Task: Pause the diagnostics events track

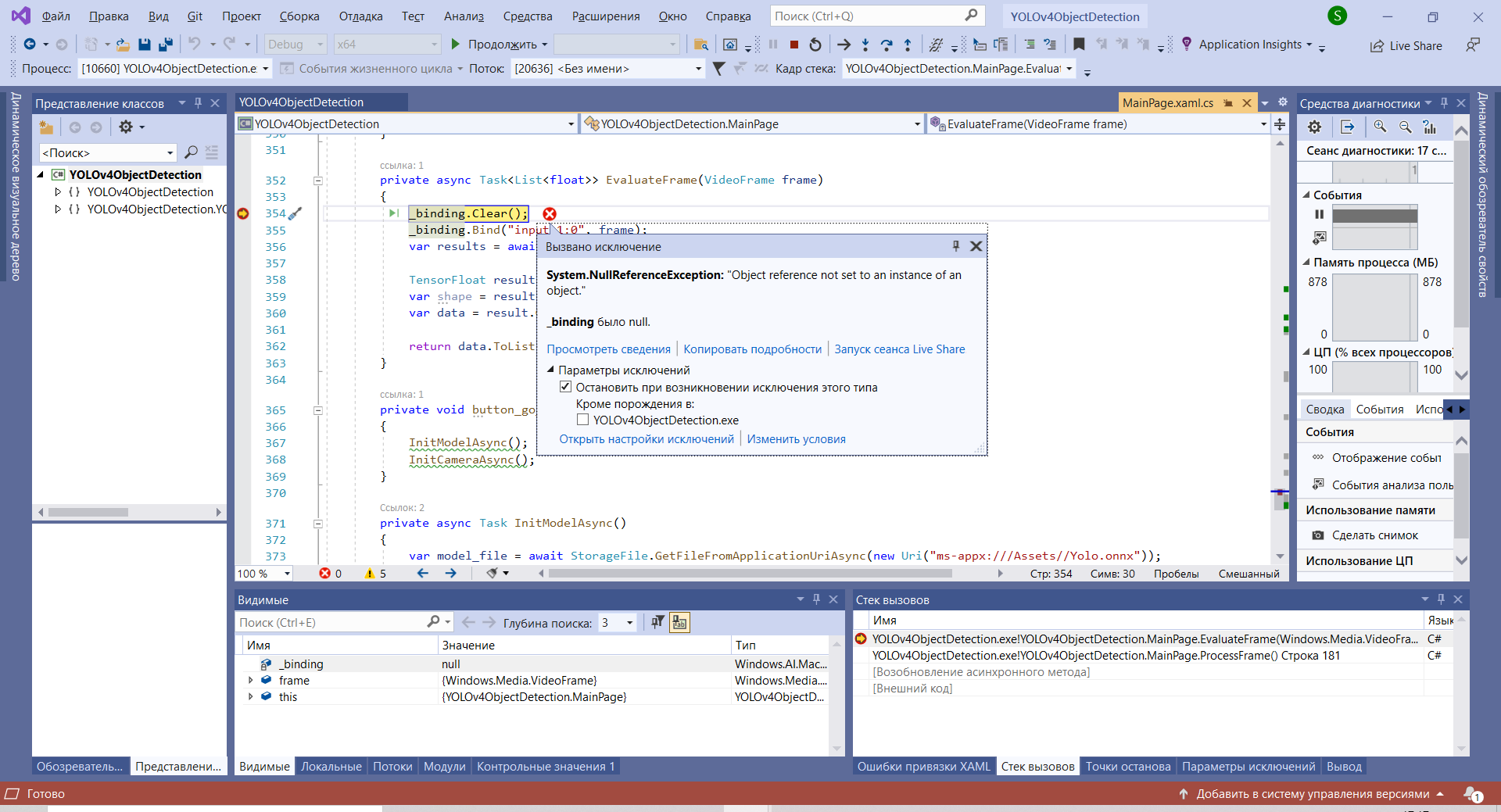Action: point(1320,214)
